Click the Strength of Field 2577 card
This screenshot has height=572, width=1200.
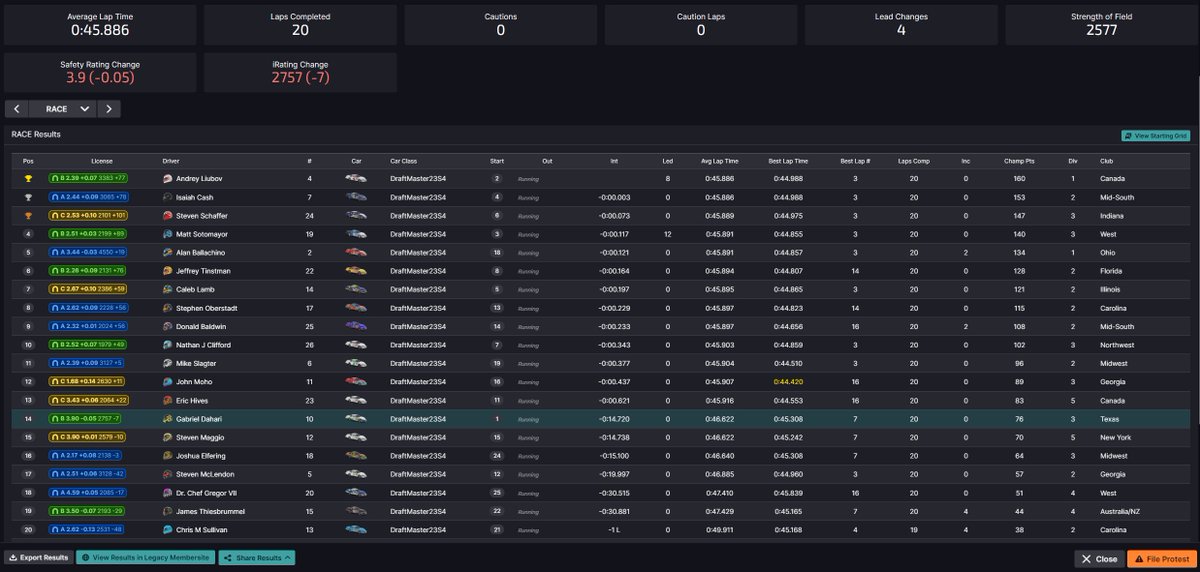coord(1101,25)
